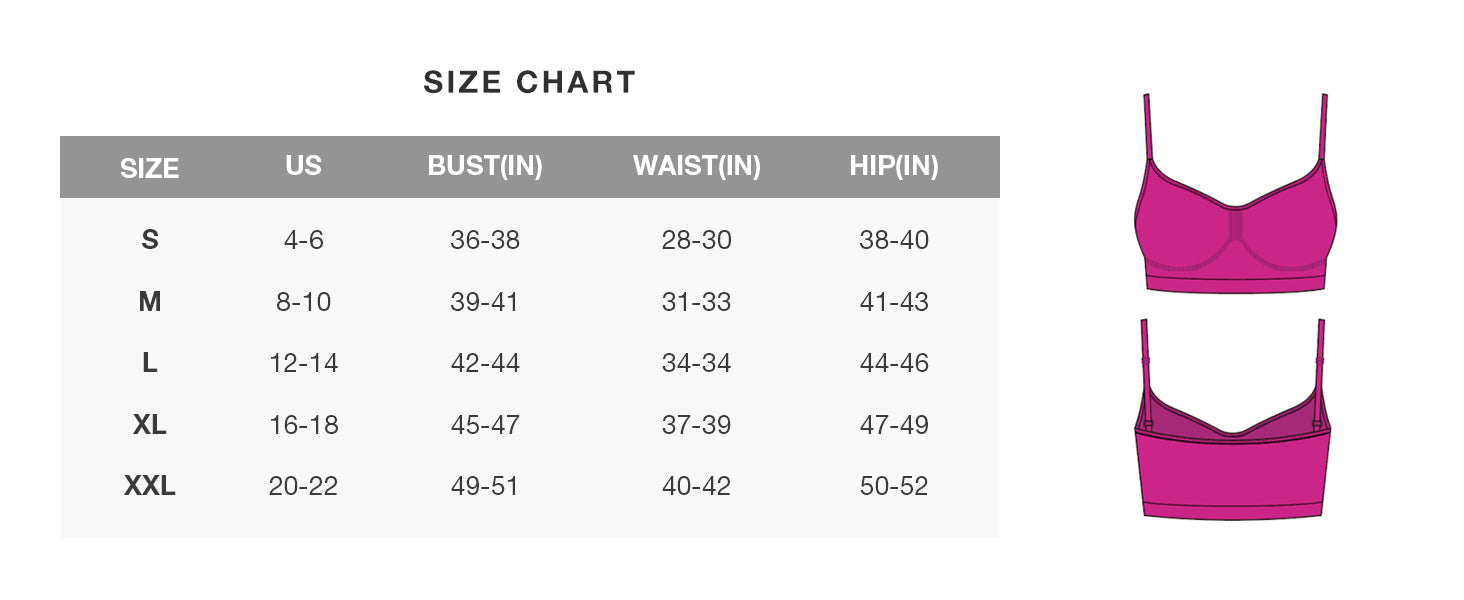Click hip value 38-40
The height and width of the screenshot is (600, 1464).
(894, 240)
